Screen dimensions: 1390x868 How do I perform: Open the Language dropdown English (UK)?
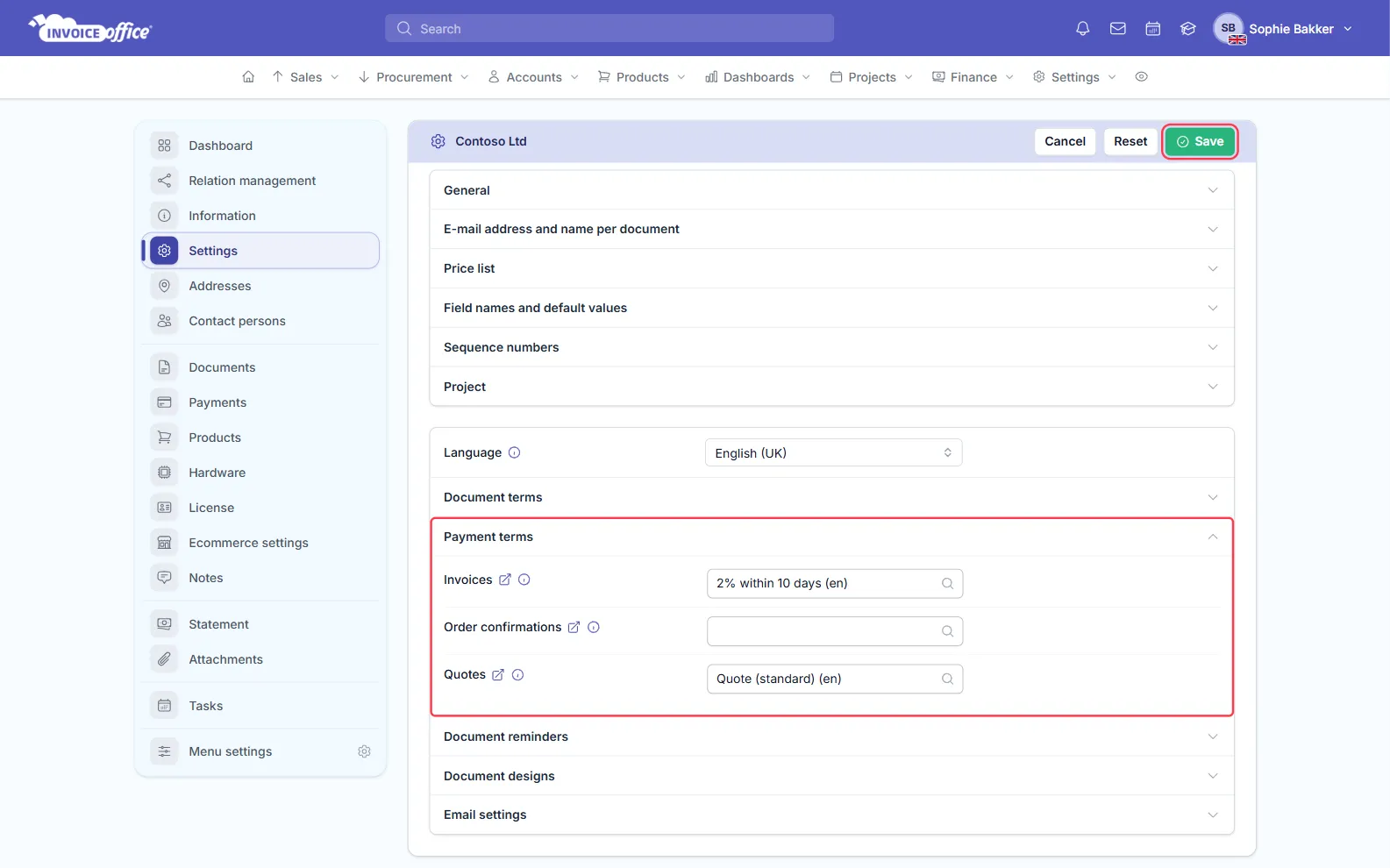833,452
